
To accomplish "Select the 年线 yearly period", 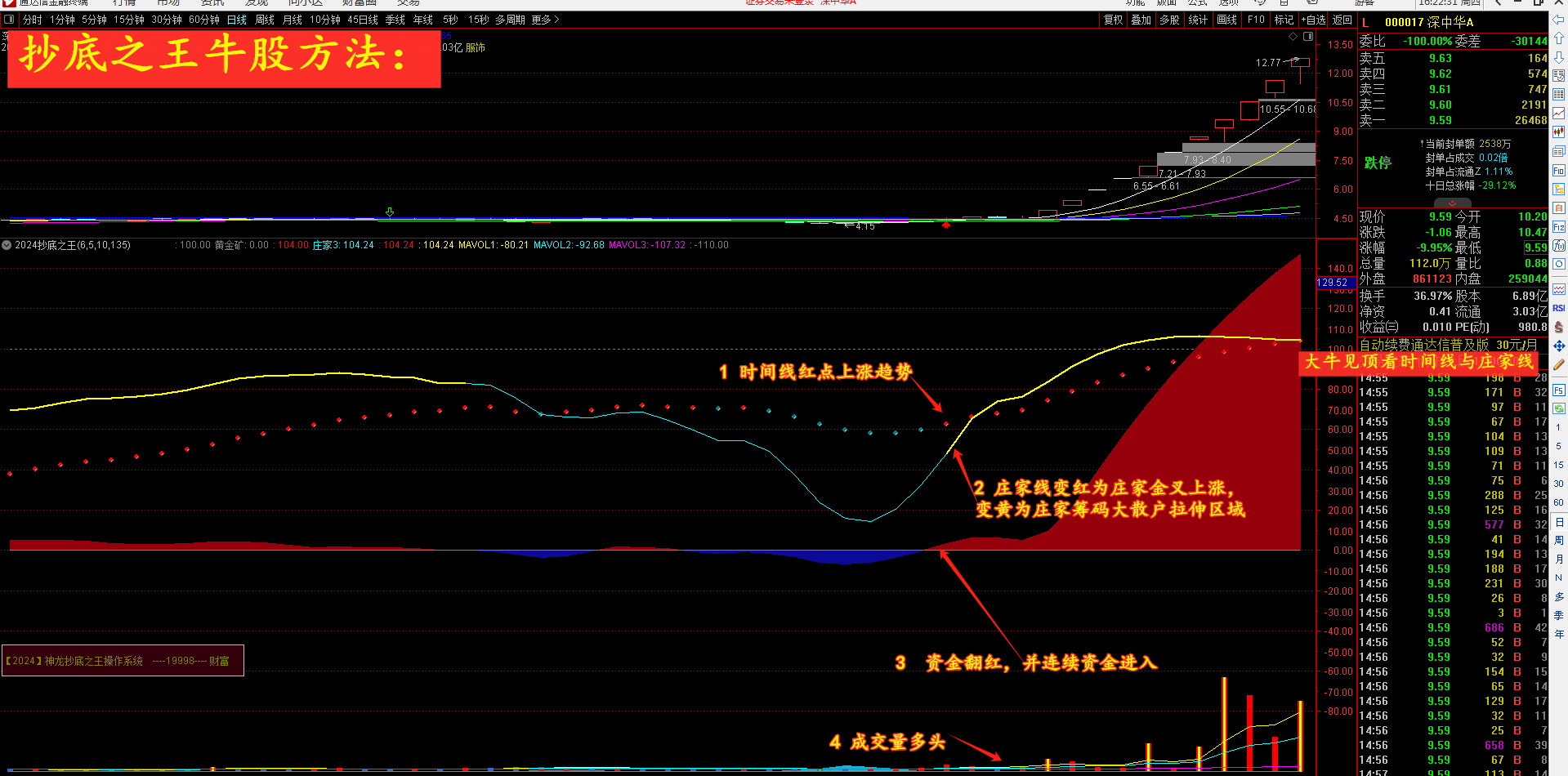I will (423, 20).
